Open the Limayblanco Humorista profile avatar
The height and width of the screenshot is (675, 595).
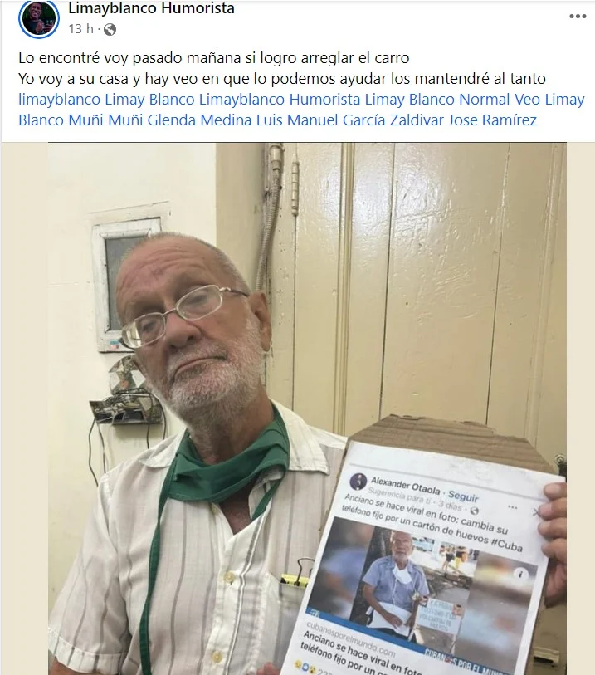point(39,19)
